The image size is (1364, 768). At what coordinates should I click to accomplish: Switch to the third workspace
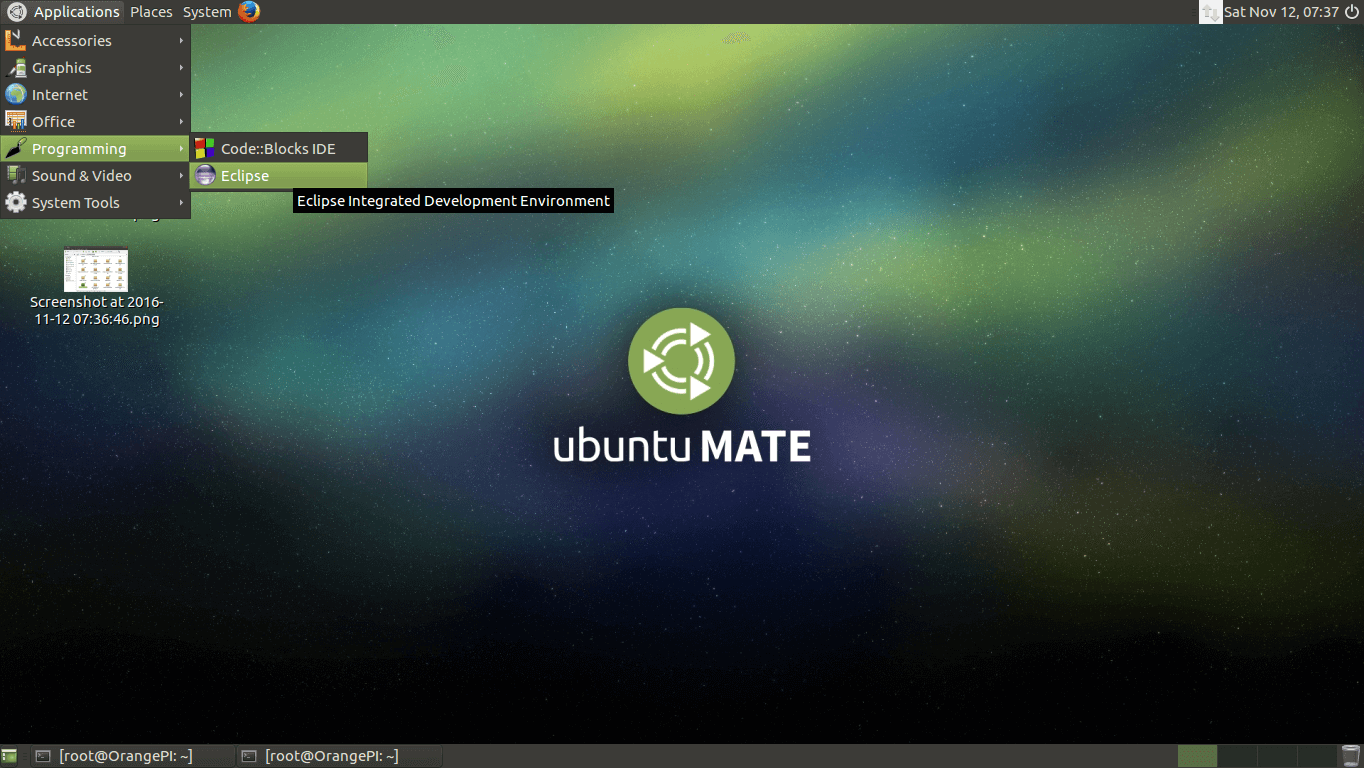1277,756
